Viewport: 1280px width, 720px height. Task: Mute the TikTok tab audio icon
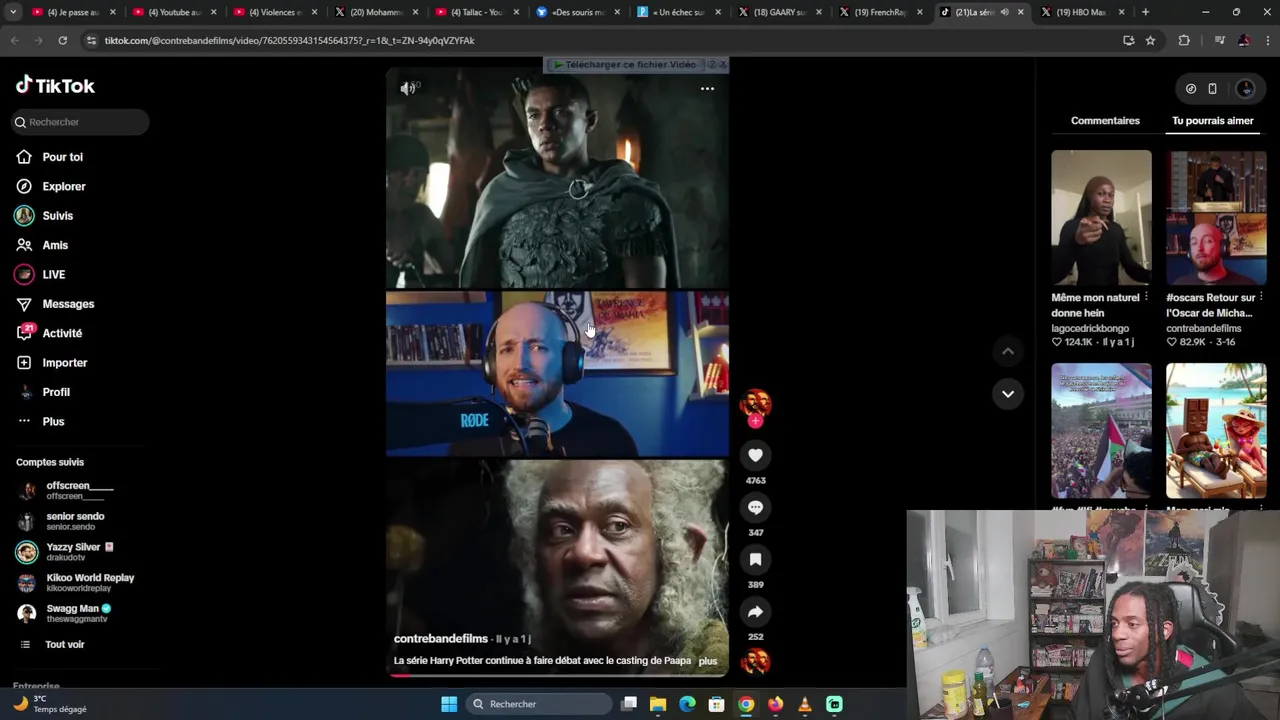tap(1004, 12)
